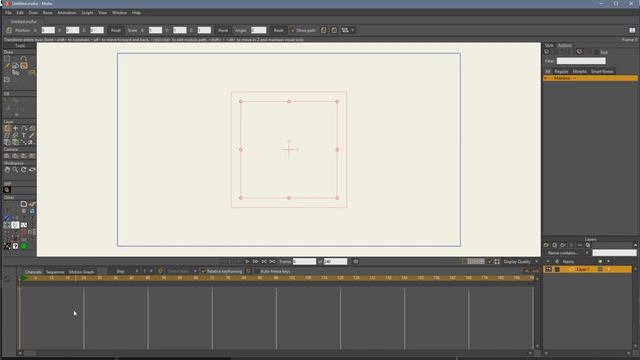640x360 pixels.
Task: Open the Display Quality dropdown
Action: click(x=519, y=262)
